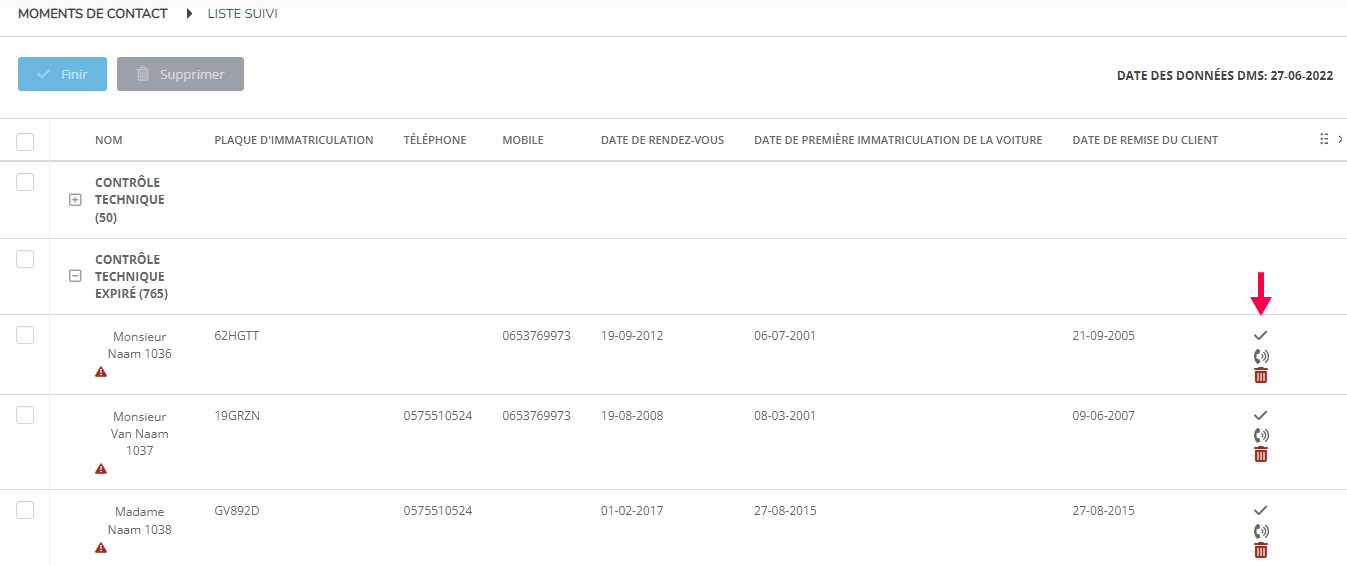Click the right chevron next to the column chooser
The width and height of the screenshot is (1347, 565).
click(1340, 140)
